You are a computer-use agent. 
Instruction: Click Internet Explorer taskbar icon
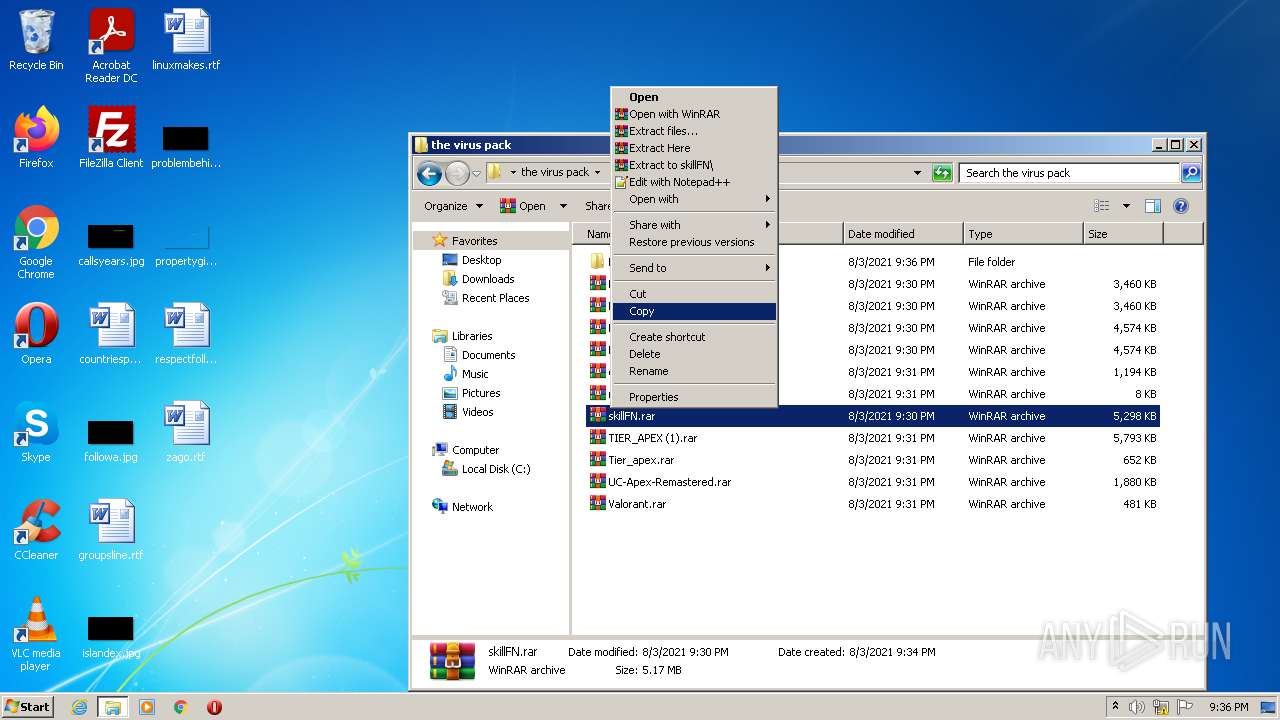coord(79,707)
